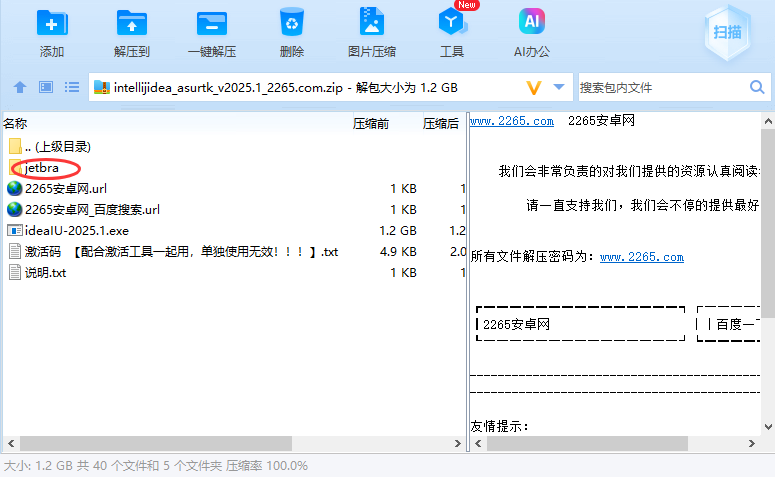Viewport: 775px width, 477px height.
Task: Click text file icon of 激活码 file
Action: coord(15,252)
